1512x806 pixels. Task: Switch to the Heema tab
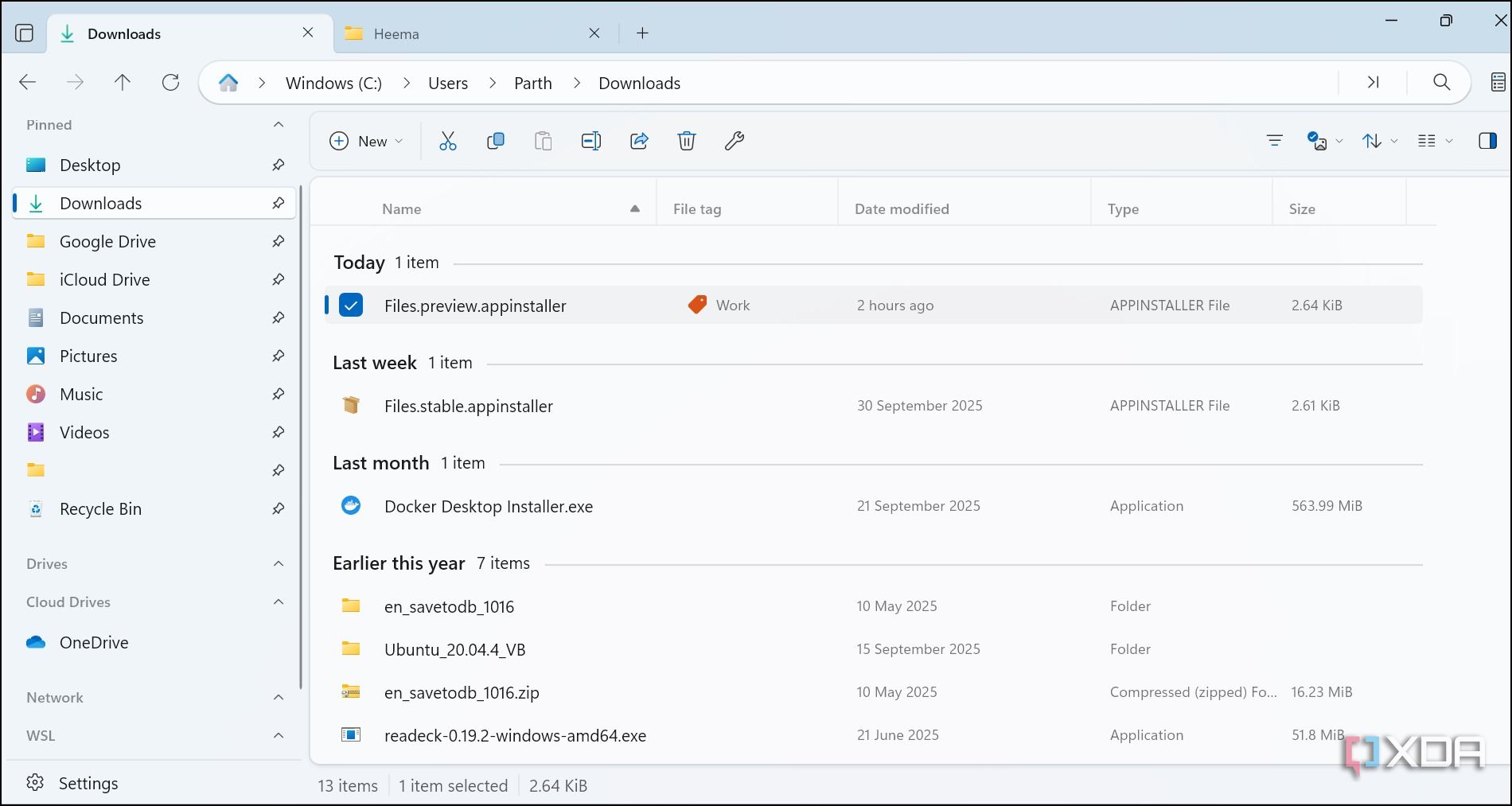tap(473, 33)
